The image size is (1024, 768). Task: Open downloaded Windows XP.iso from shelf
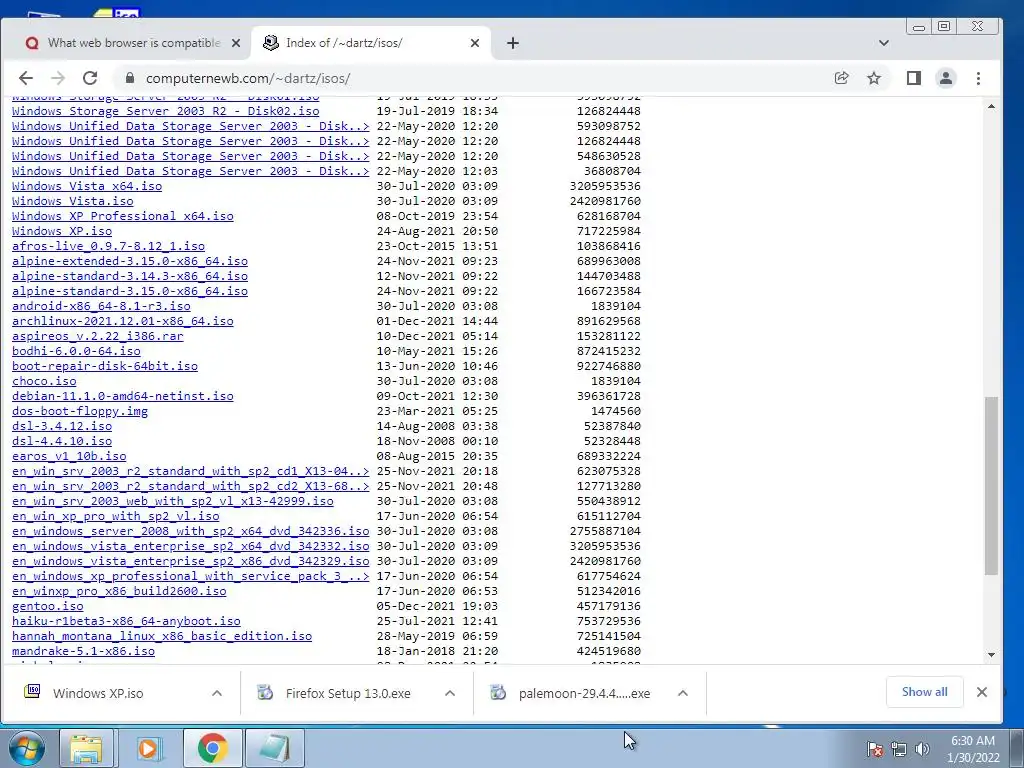(98, 694)
